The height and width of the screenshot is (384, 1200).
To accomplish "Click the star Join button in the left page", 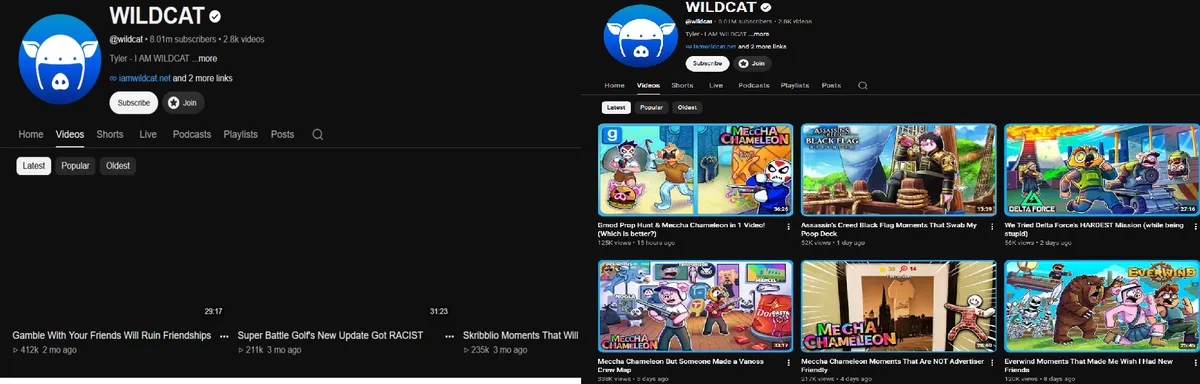I will [x=182, y=102].
